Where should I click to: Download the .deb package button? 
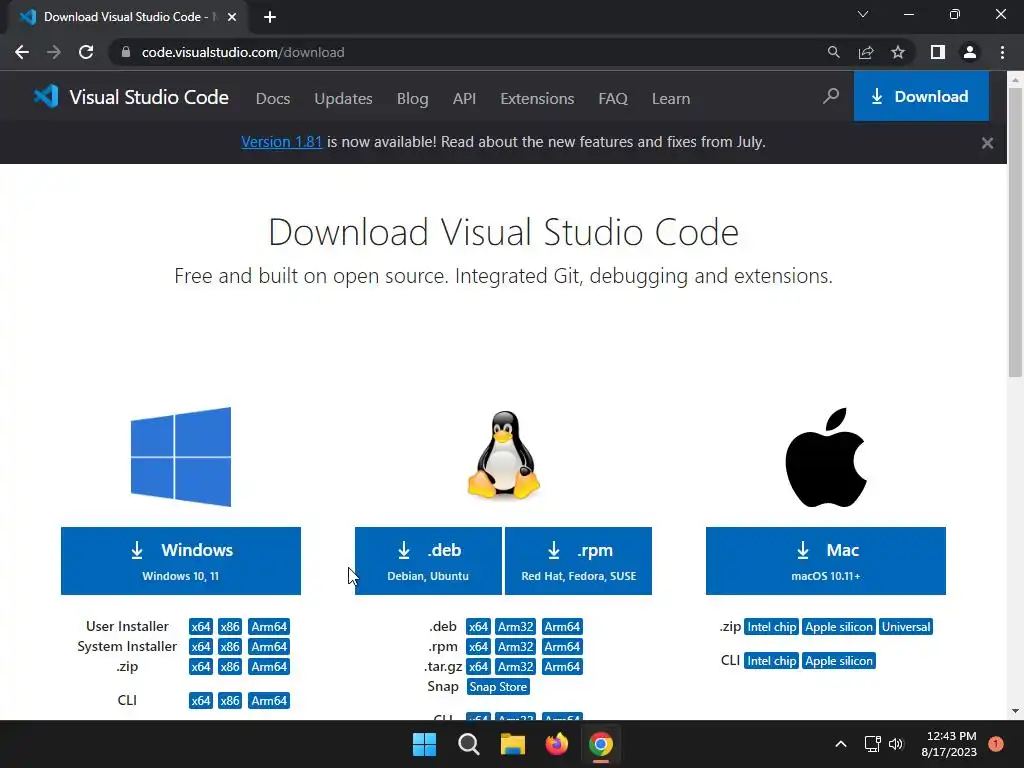[428, 561]
